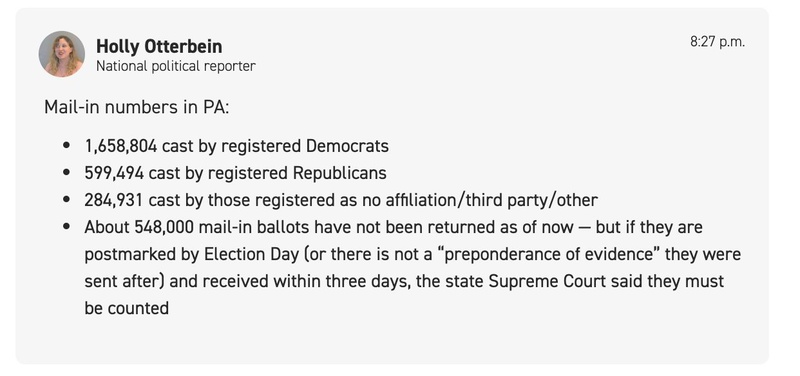The height and width of the screenshot is (376, 800).
Task: Click Holly Otterbein's profile photo
Action: pyautogui.click(x=61, y=54)
